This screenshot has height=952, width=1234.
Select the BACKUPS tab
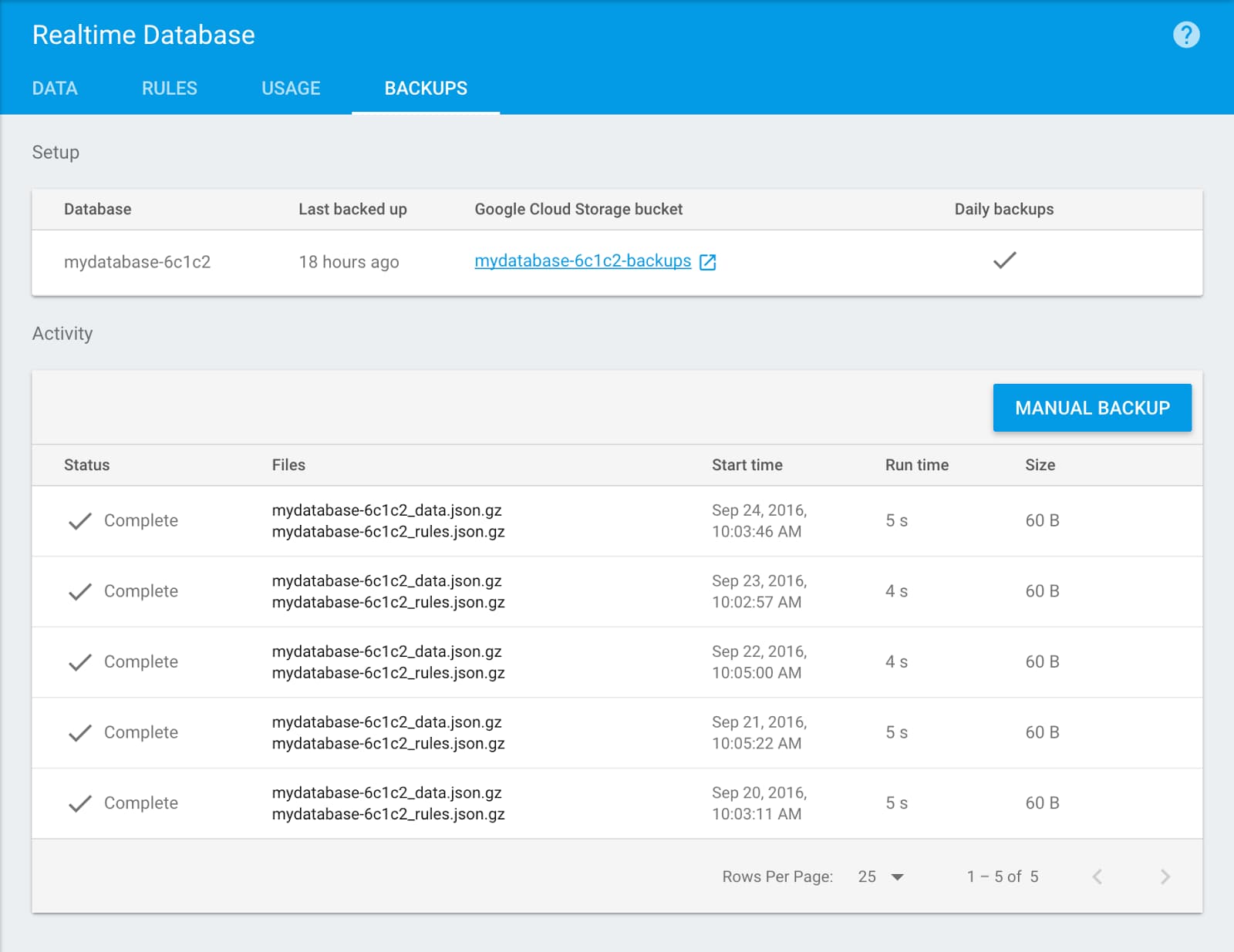pyautogui.click(x=426, y=88)
